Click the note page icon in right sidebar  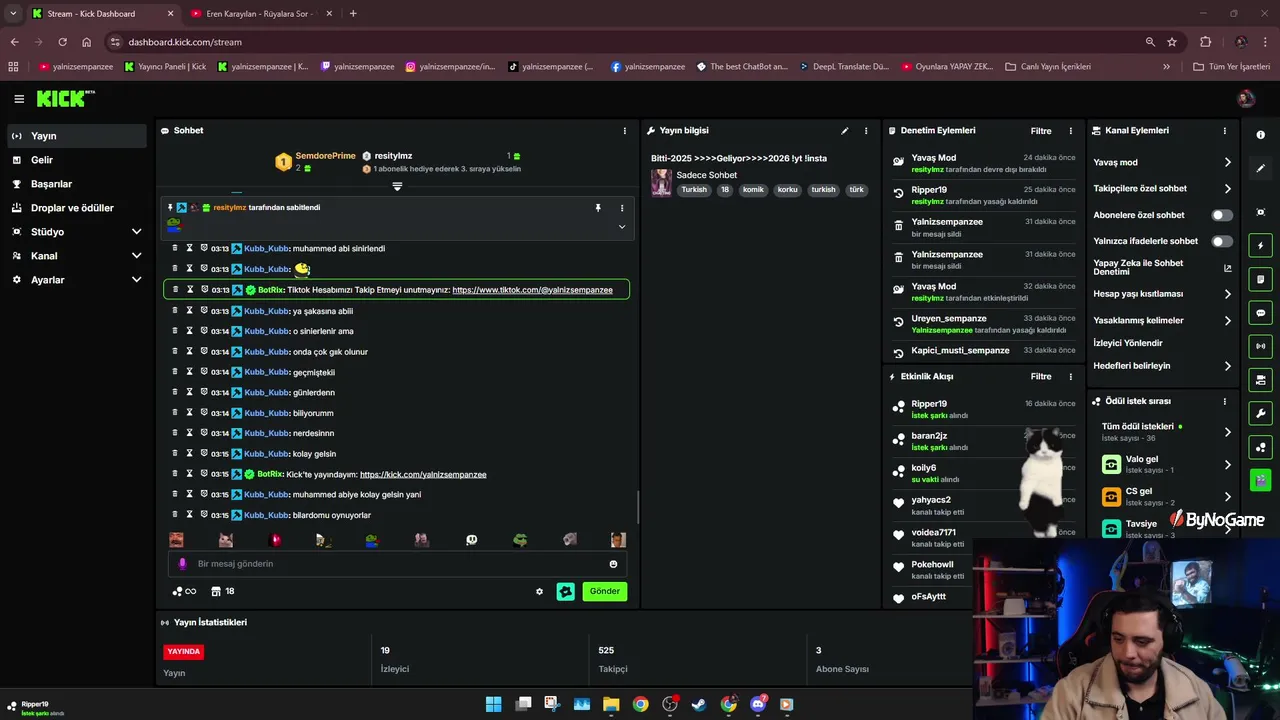1261,279
